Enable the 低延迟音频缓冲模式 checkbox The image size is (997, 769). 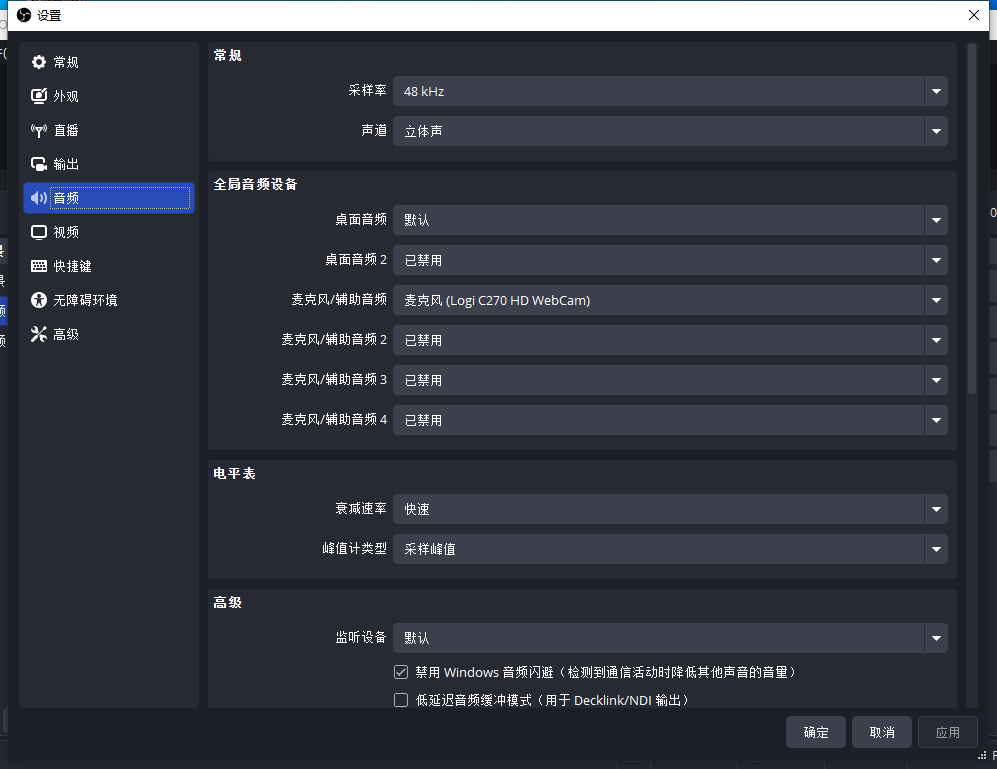(401, 700)
